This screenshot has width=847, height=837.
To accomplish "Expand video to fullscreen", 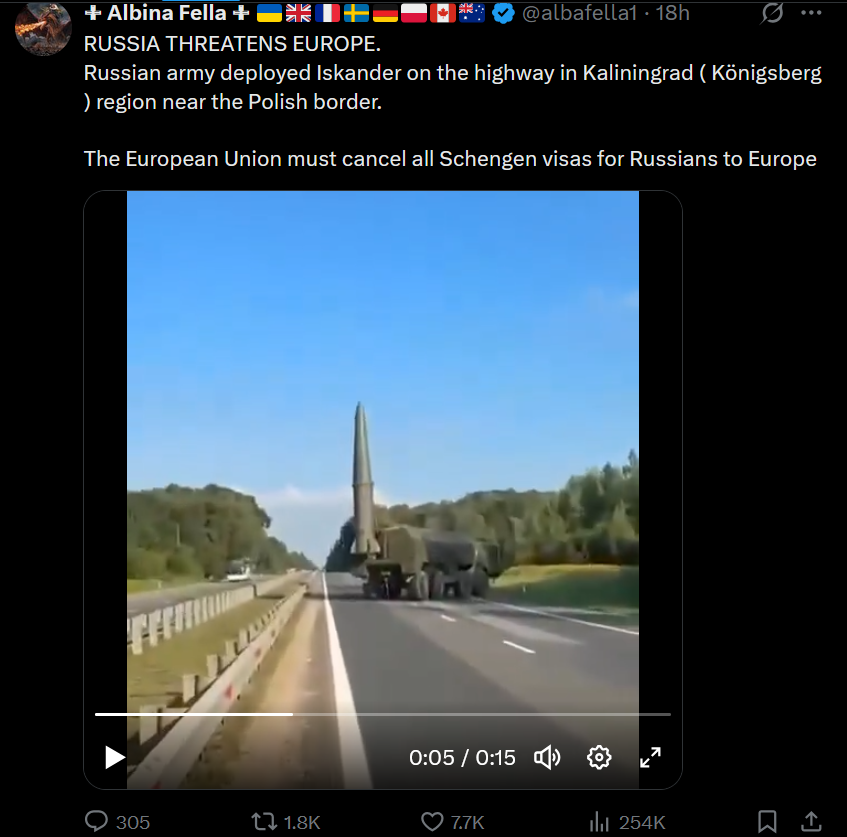I will [650, 758].
